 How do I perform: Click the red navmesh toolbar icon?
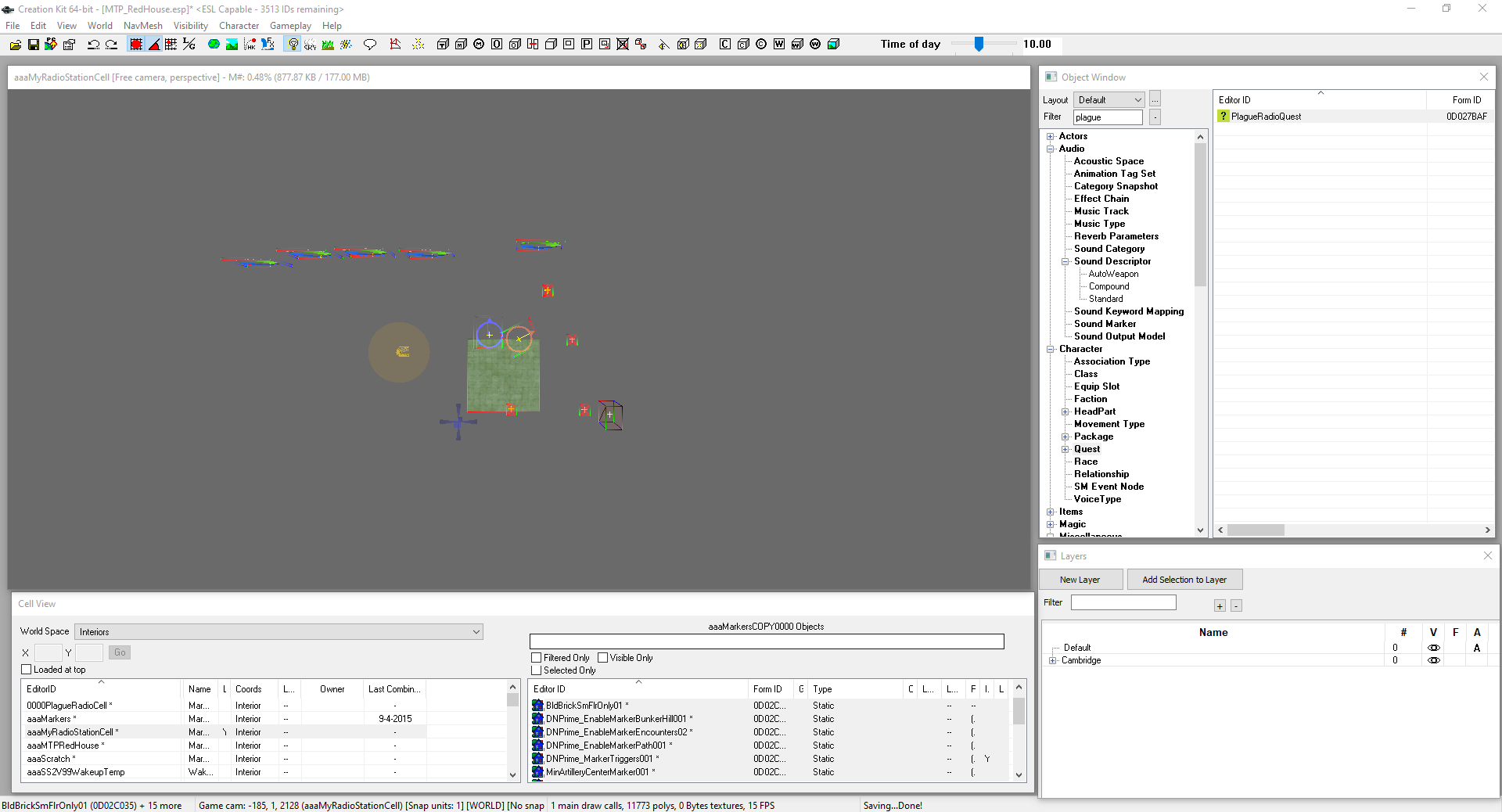click(395, 45)
